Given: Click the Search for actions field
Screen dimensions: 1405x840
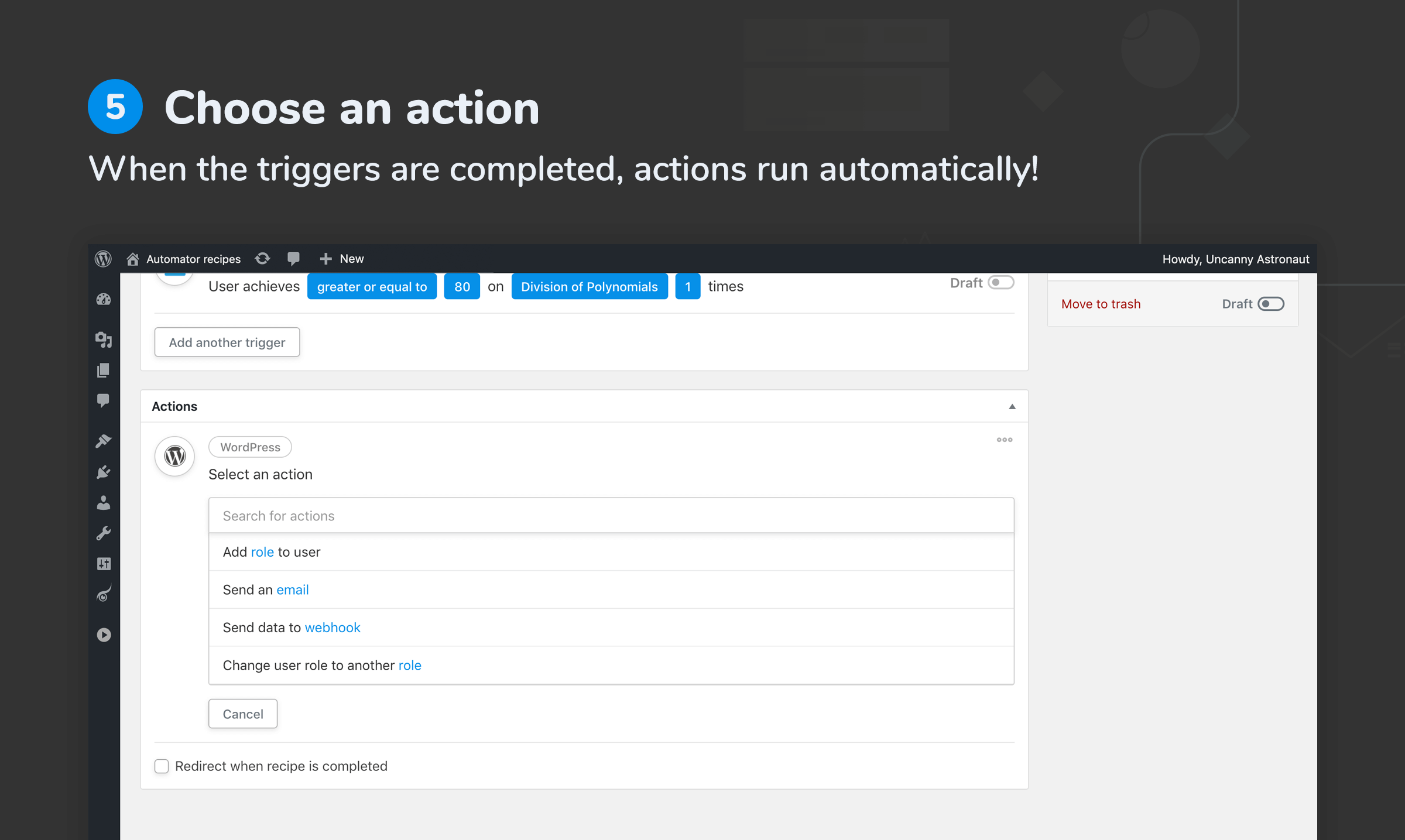Looking at the screenshot, I should click(x=611, y=516).
